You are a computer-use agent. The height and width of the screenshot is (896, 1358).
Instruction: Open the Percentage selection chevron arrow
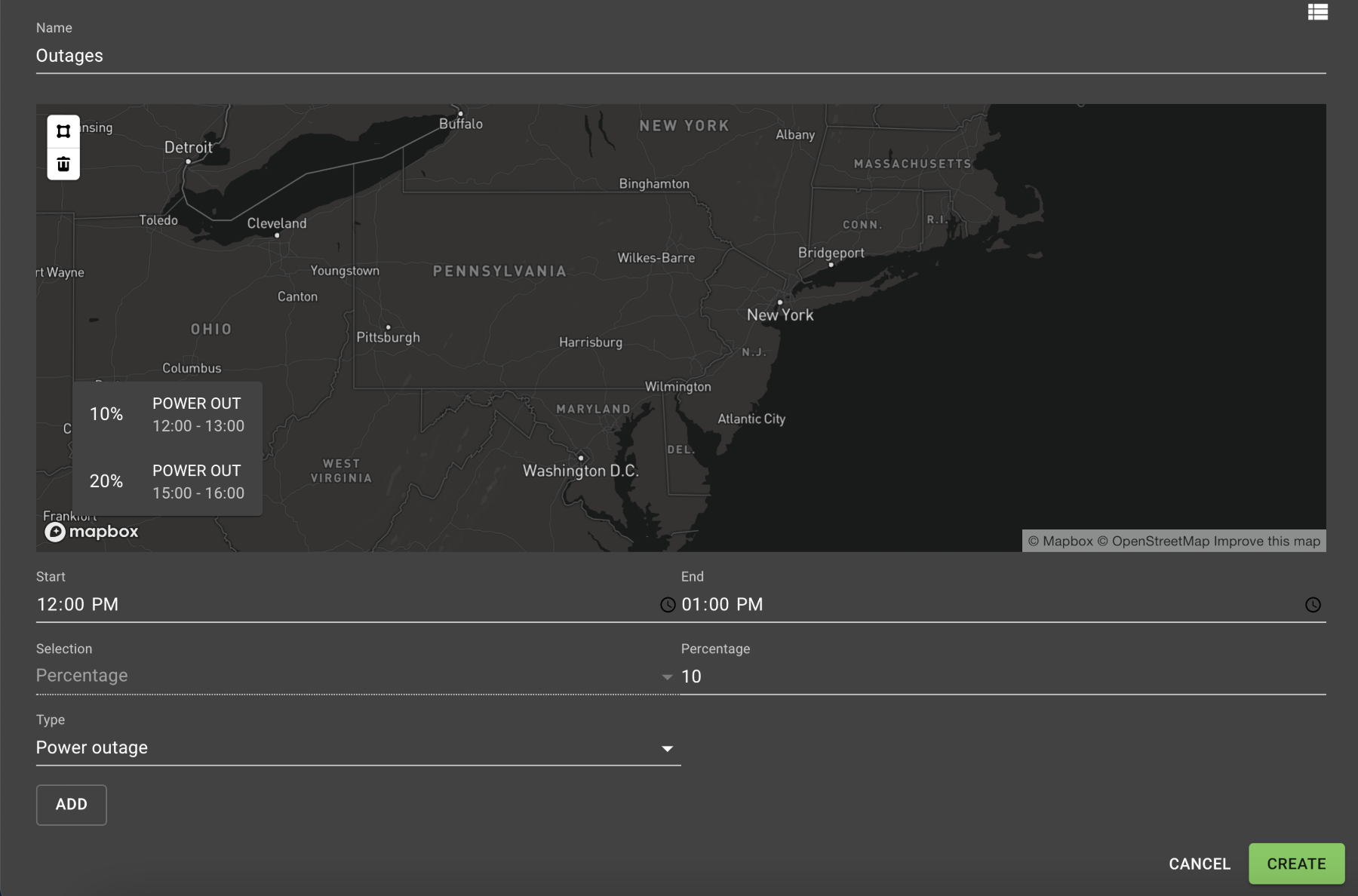tap(667, 677)
